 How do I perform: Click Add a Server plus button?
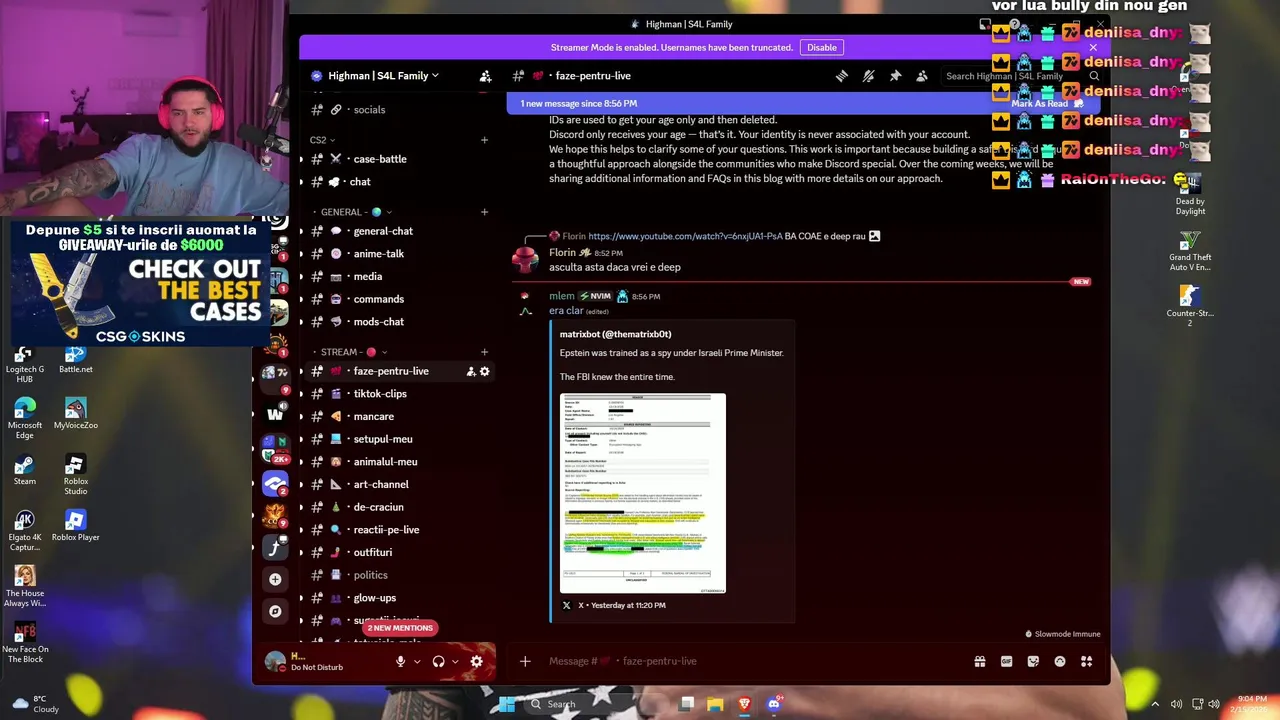[x=275, y=579]
